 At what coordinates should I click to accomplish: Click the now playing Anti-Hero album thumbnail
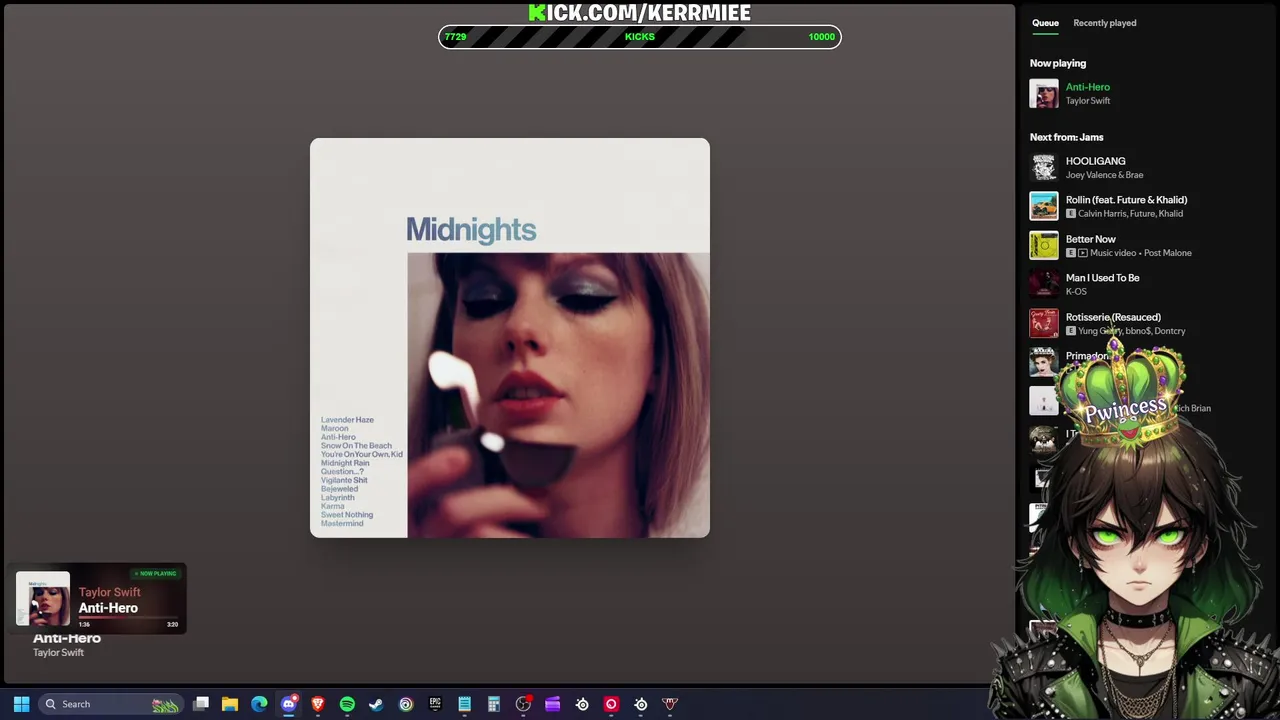1044,93
